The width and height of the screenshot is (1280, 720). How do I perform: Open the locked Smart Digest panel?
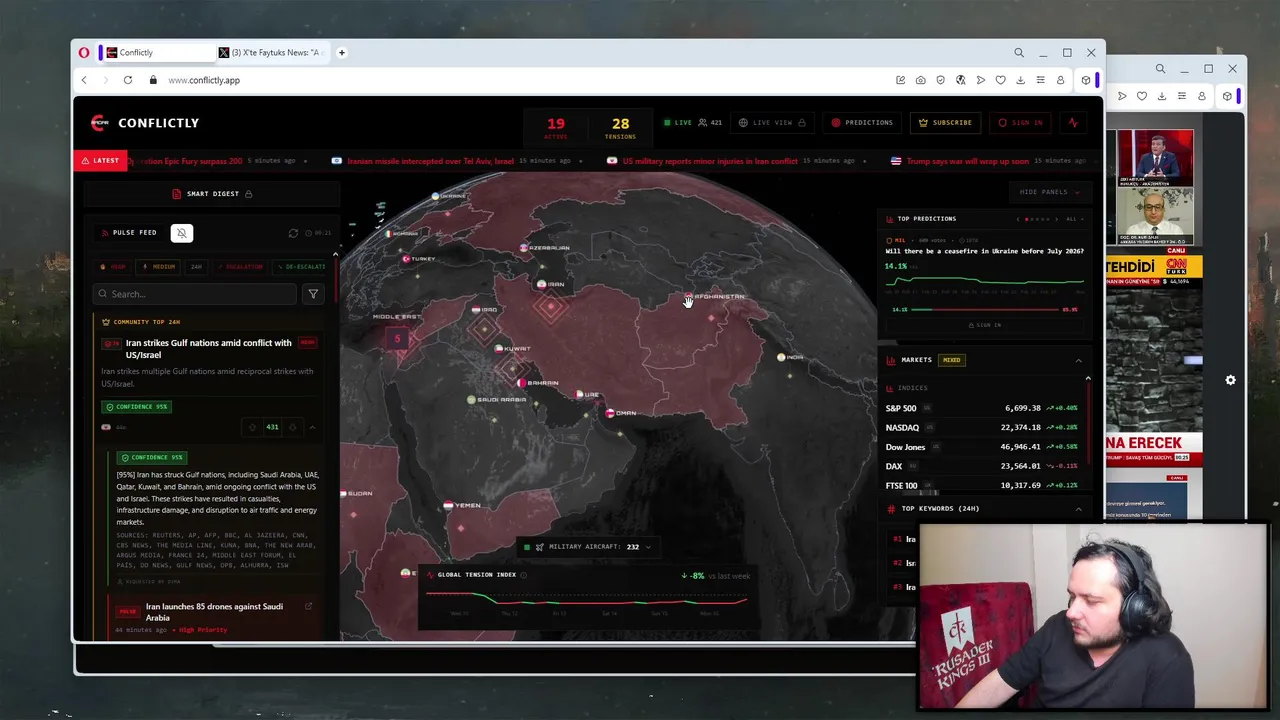[x=212, y=194]
